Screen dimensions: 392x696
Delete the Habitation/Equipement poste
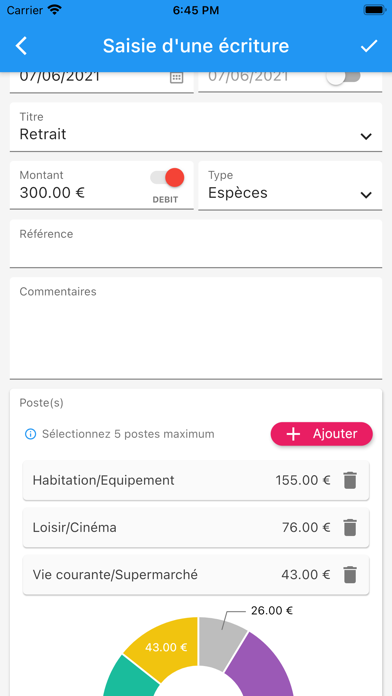(x=350, y=480)
